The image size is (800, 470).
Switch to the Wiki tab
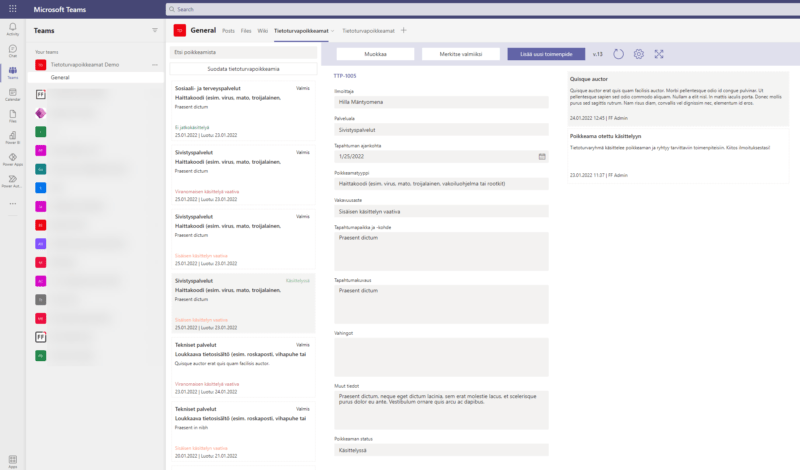pyautogui.click(x=262, y=31)
